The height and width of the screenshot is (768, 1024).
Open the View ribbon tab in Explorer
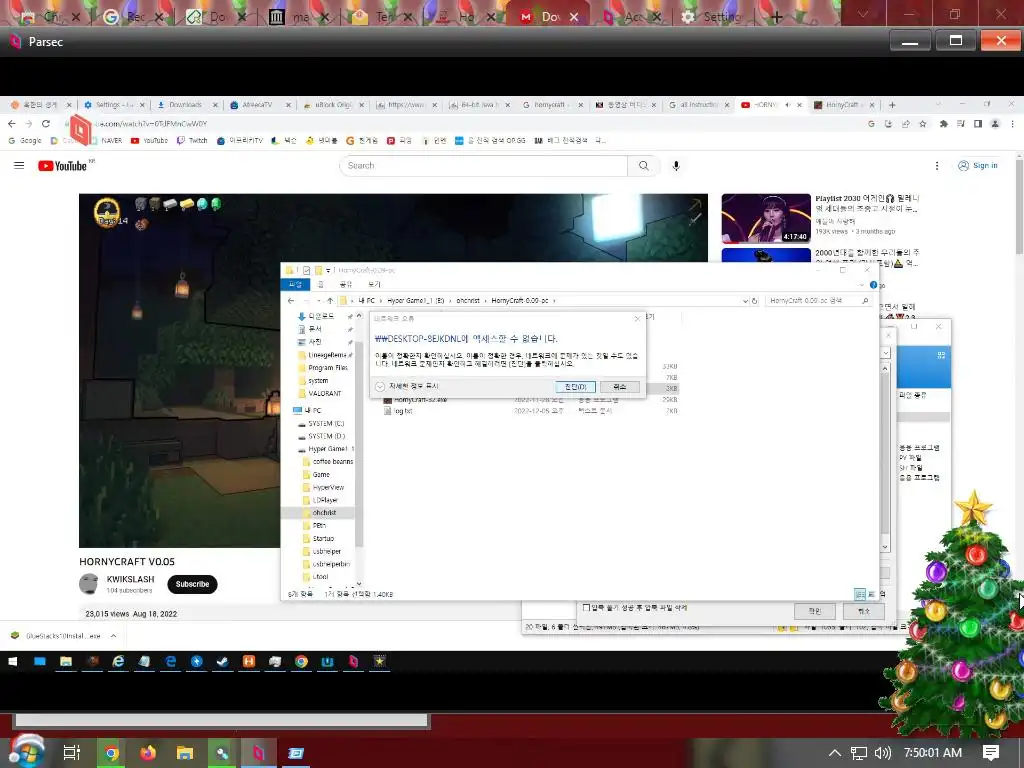tap(374, 285)
